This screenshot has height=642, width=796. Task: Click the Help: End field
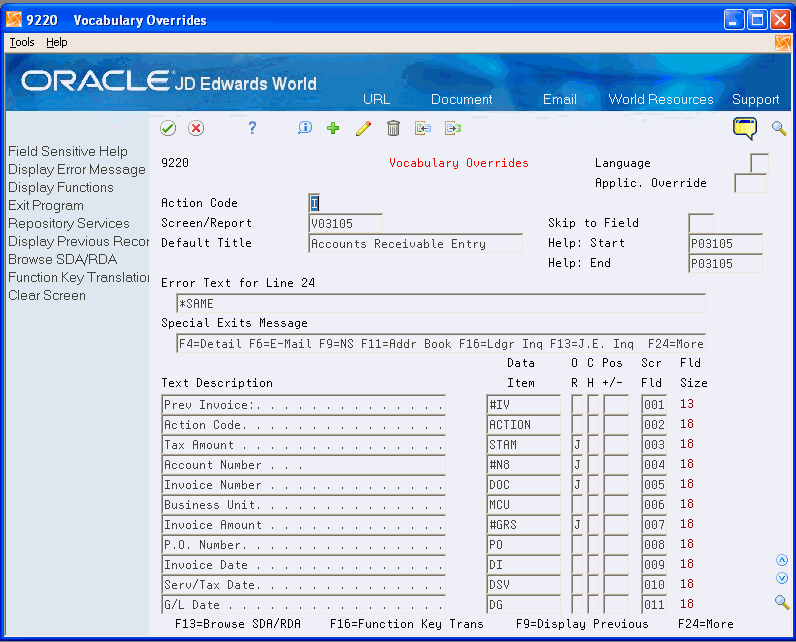pos(725,263)
